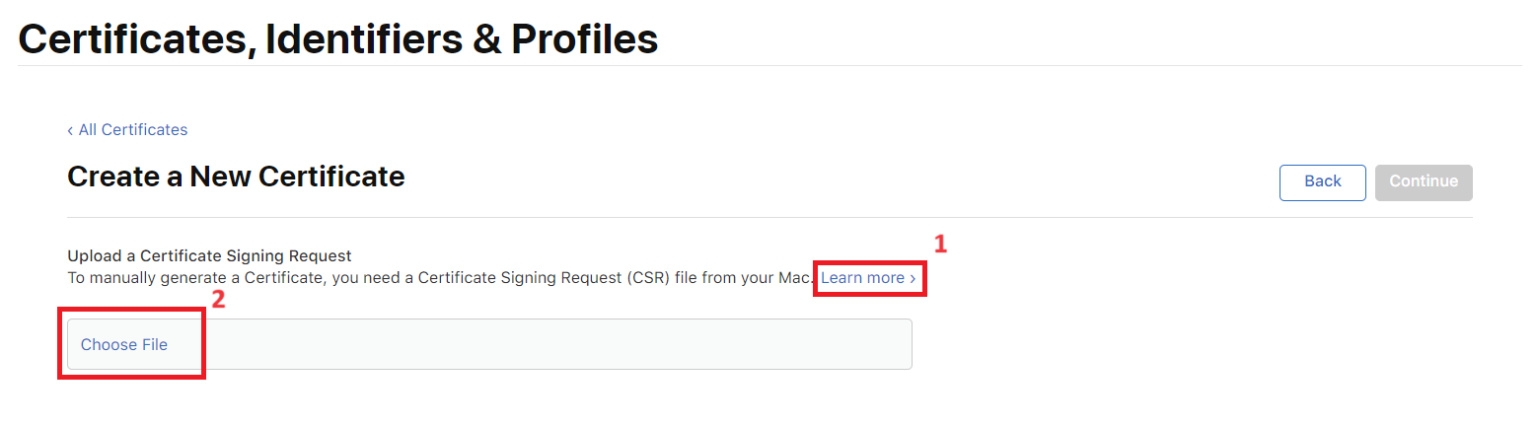
Task: Click Choose File to upload a CSR
Action: pyautogui.click(x=124, y=345)
